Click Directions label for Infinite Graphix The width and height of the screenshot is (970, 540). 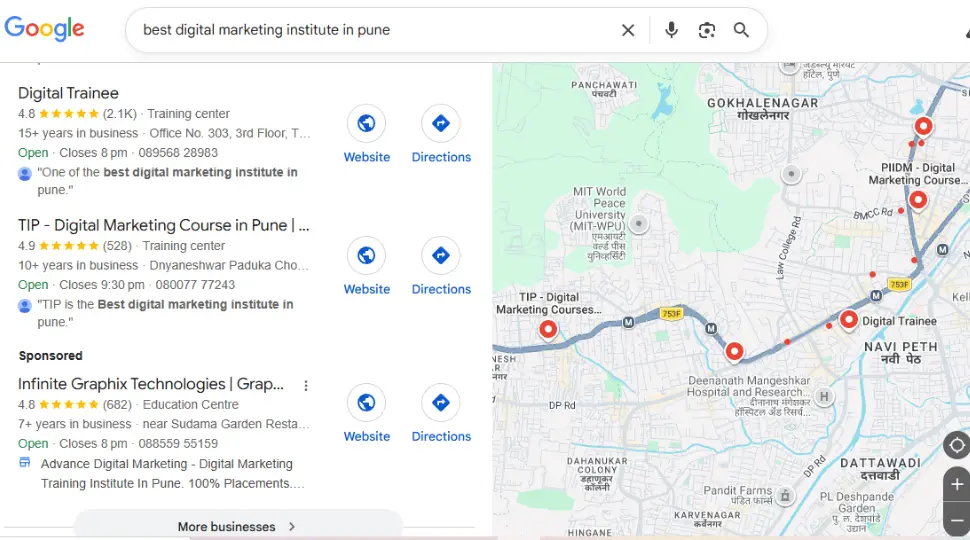click(441, 436)
